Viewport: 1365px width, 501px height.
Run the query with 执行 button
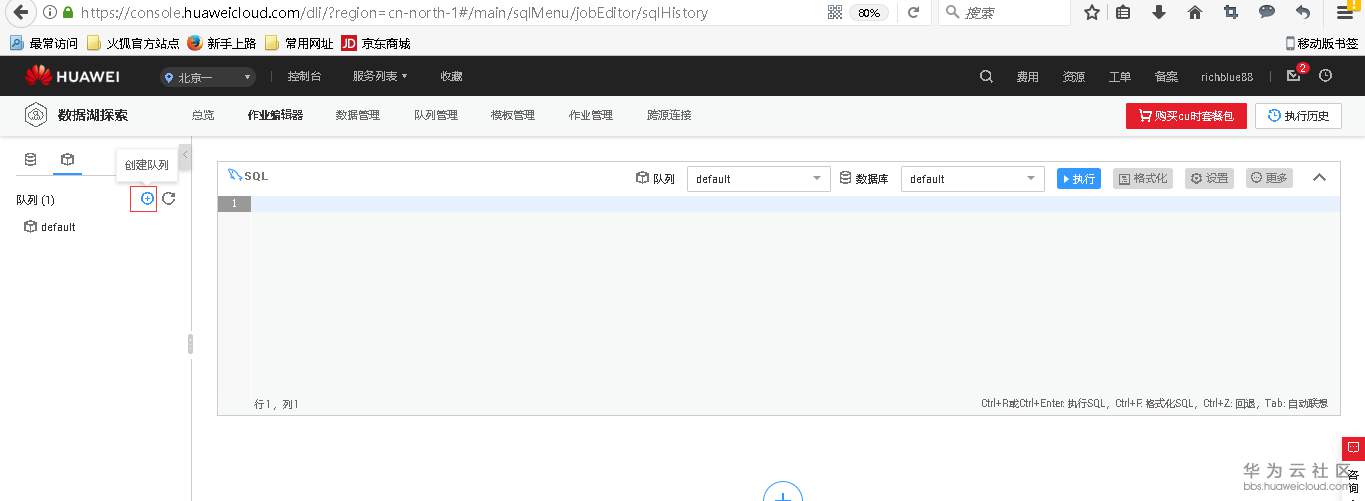pos(1079,178)
